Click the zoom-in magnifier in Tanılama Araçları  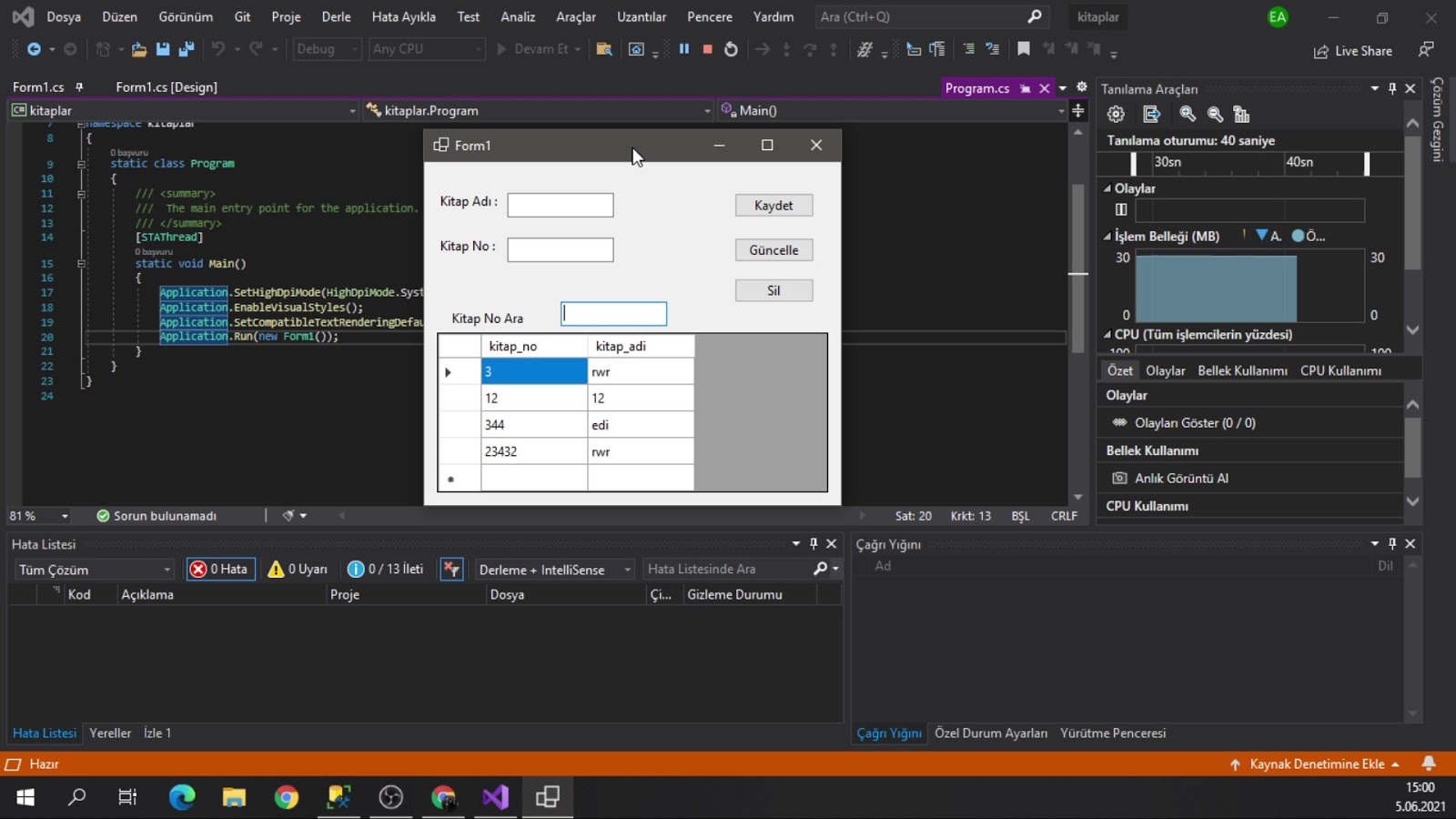(1187, 114)
